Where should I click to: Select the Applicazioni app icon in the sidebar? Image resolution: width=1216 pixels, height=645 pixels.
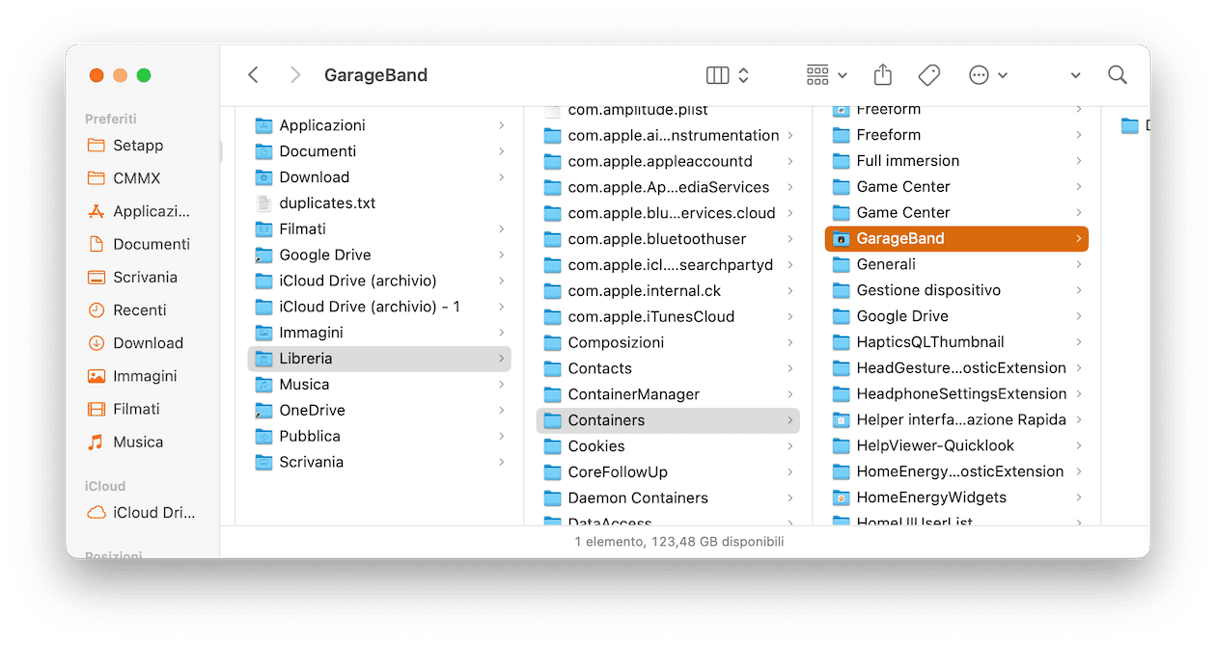(96, 211)
